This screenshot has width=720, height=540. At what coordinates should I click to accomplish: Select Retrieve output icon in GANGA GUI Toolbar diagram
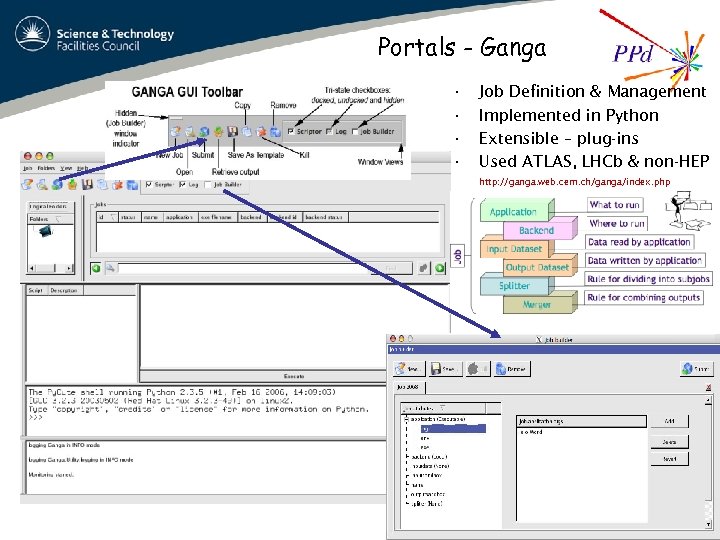(219, 132)
